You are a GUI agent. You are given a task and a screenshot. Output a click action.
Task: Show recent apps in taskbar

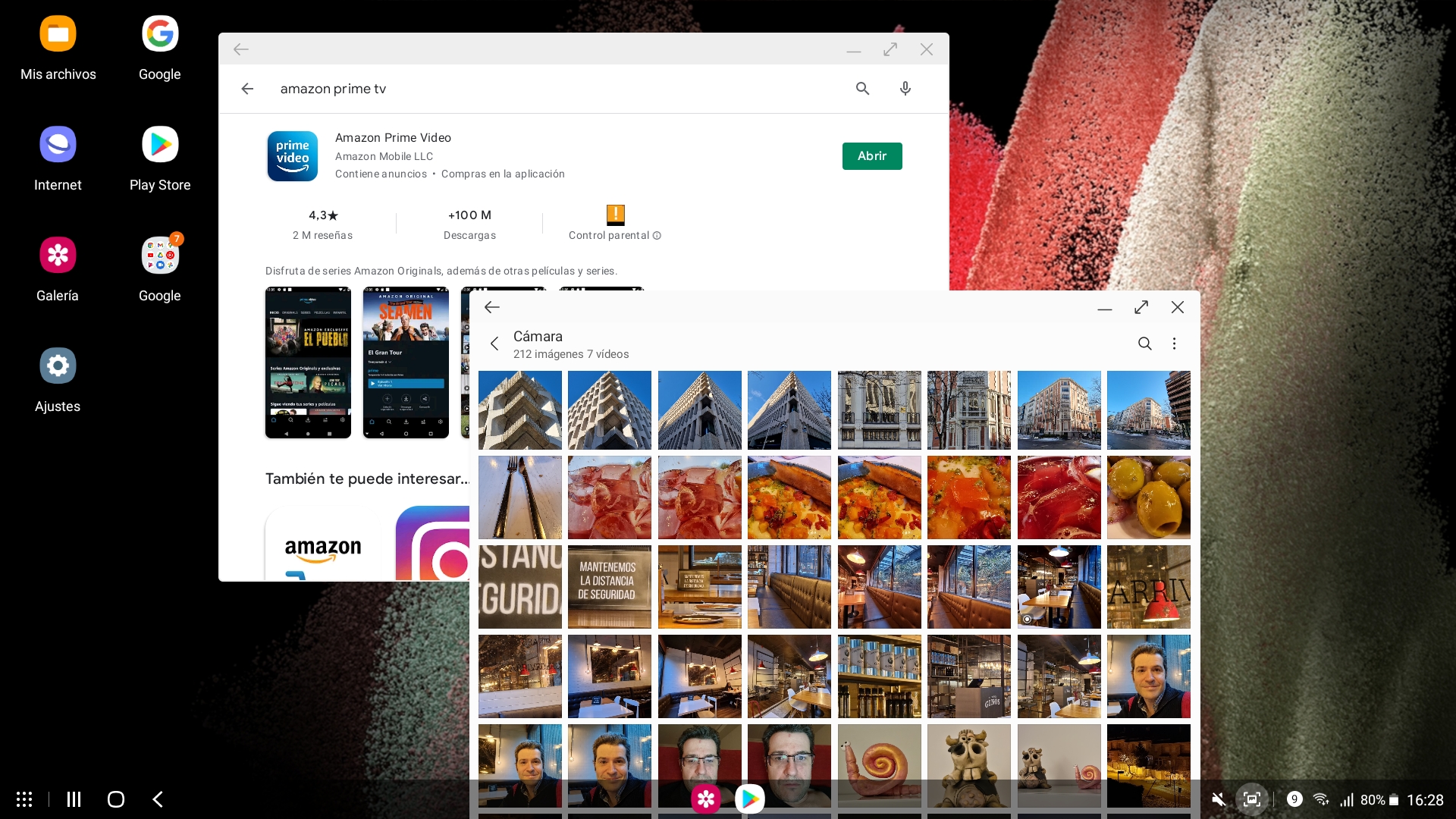pyautogui.click(x=74, y=799)
